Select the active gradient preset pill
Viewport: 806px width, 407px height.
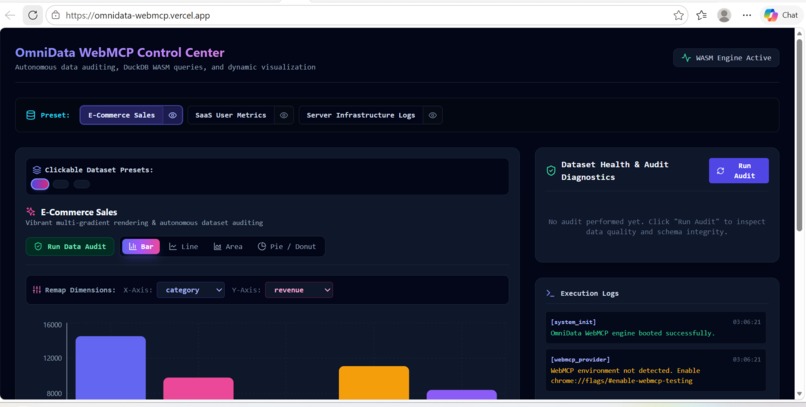(x=40, y=184)
